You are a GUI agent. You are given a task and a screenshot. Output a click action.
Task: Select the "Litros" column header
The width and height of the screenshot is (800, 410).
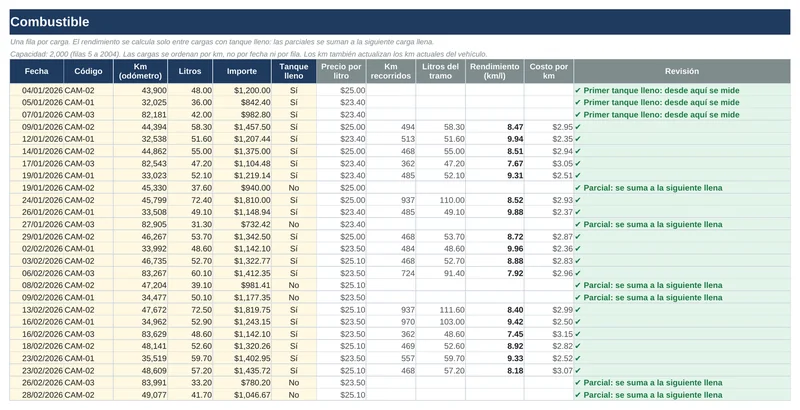point(190,71)
